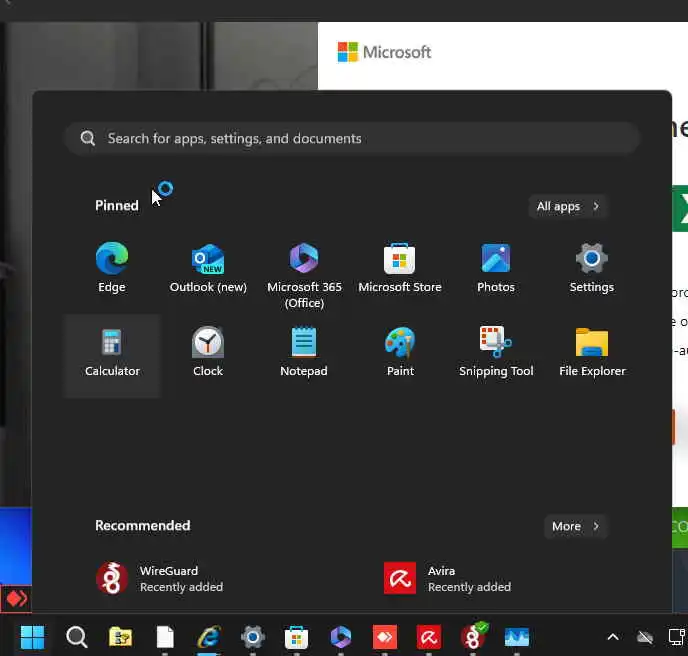
Task: Click the Windows Start button on taskbar
Action: [32, 637]
